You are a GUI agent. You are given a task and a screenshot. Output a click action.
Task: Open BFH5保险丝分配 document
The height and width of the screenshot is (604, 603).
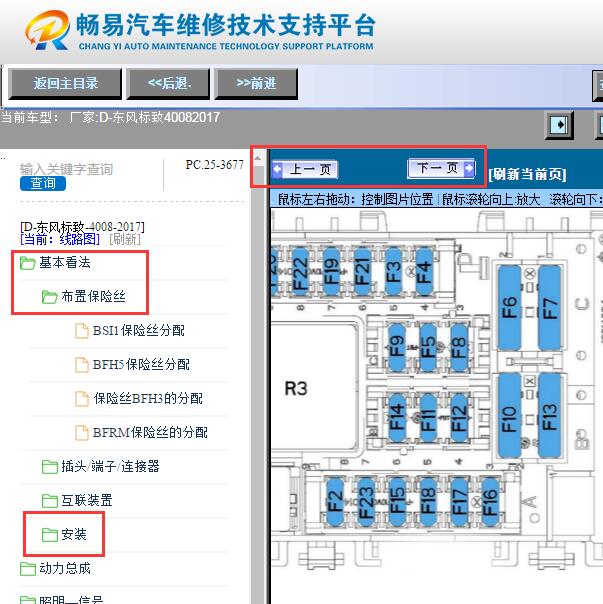tap(141, 364)
